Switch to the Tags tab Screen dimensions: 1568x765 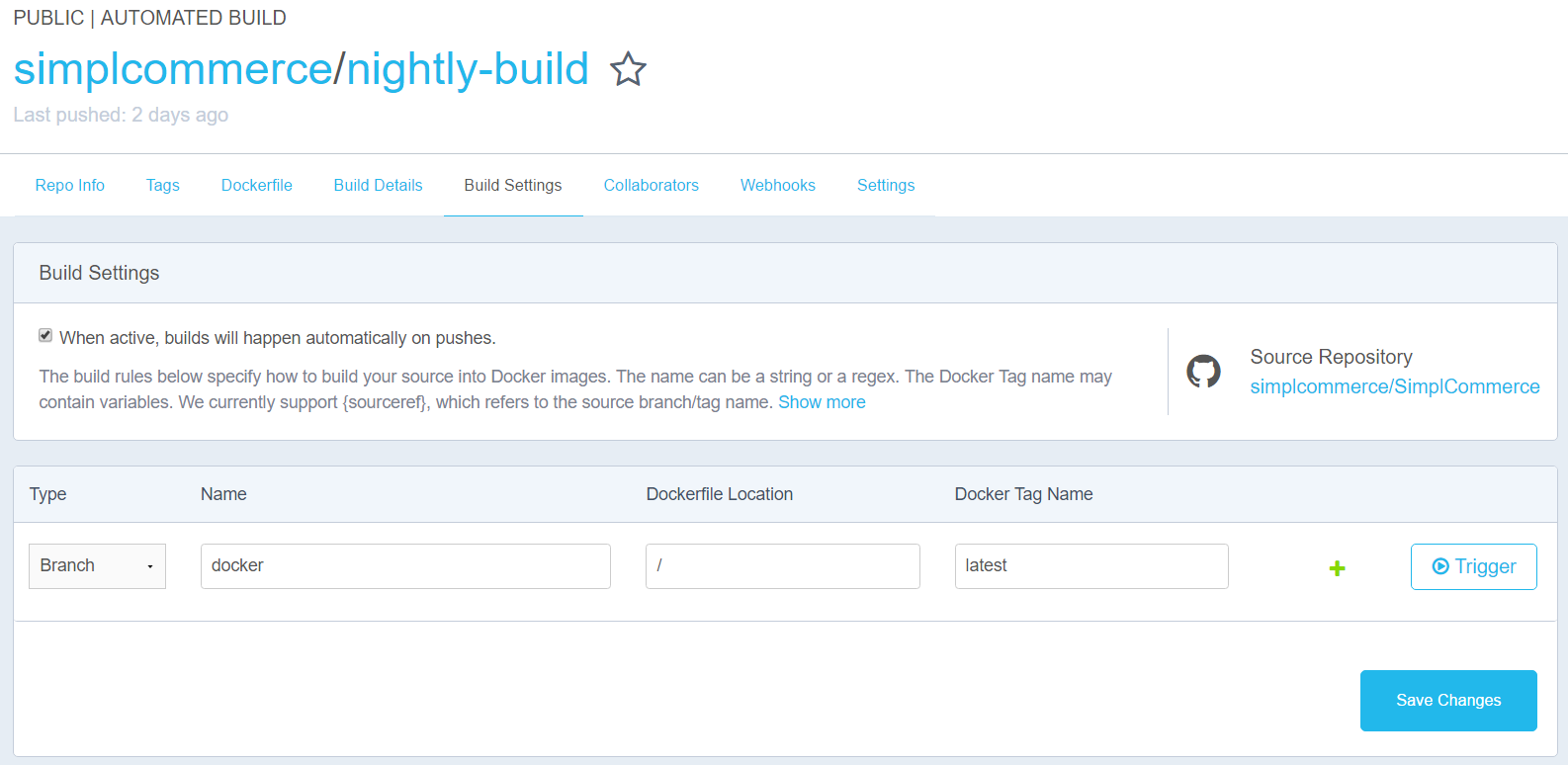(x=163, y=185)
